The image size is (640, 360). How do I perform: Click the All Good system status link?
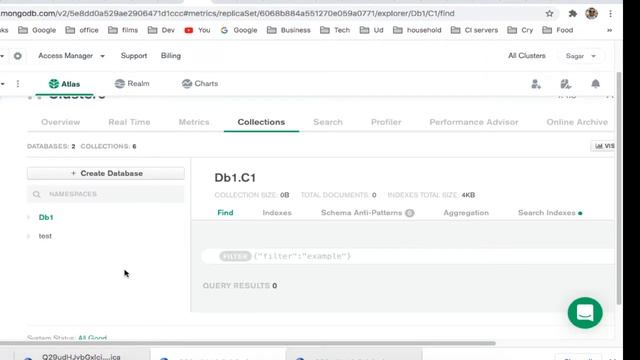(x=92, y=338)
